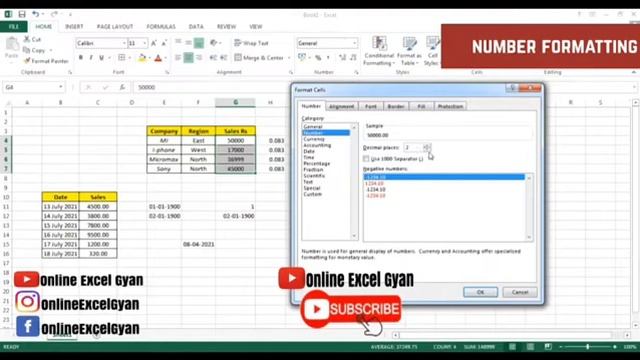
Task: Decrease font size with smaller A icon
Action: tap(164, 43)
